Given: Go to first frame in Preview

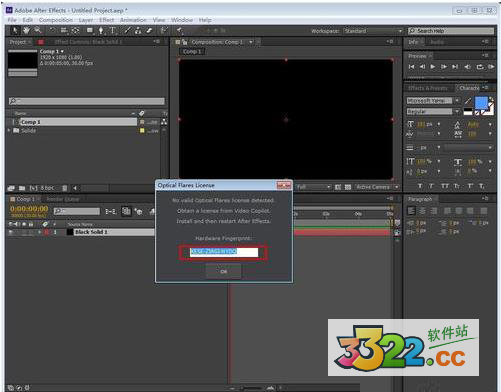Looking at the screenshot, I should click(x=412, y=67).
